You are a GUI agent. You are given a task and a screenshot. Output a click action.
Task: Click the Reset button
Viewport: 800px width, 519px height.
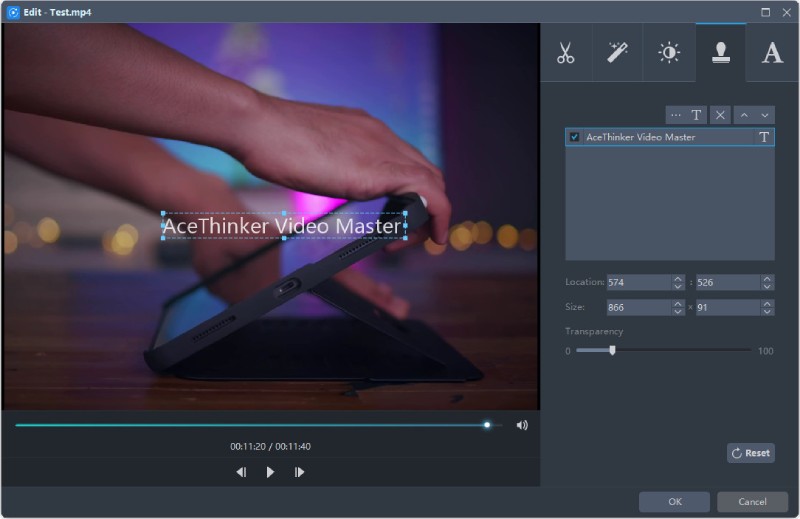point(751,453)
